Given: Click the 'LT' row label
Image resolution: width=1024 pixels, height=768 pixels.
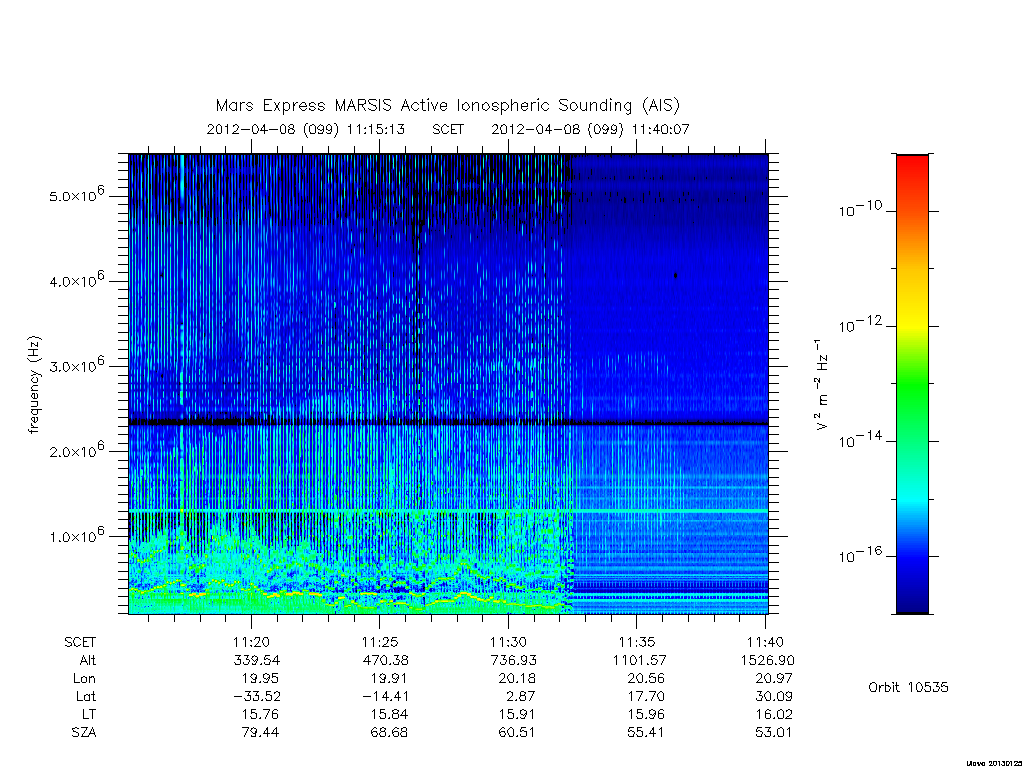Looking at the screenshot, I should tap(89, 714).
